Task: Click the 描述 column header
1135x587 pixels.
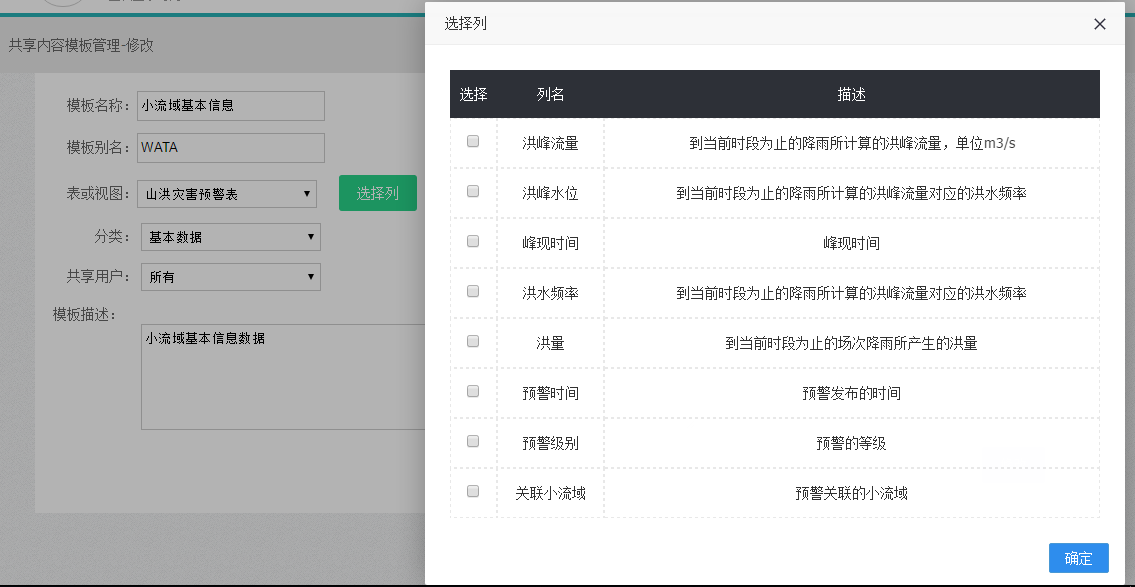Action: [x=851, y=94]
